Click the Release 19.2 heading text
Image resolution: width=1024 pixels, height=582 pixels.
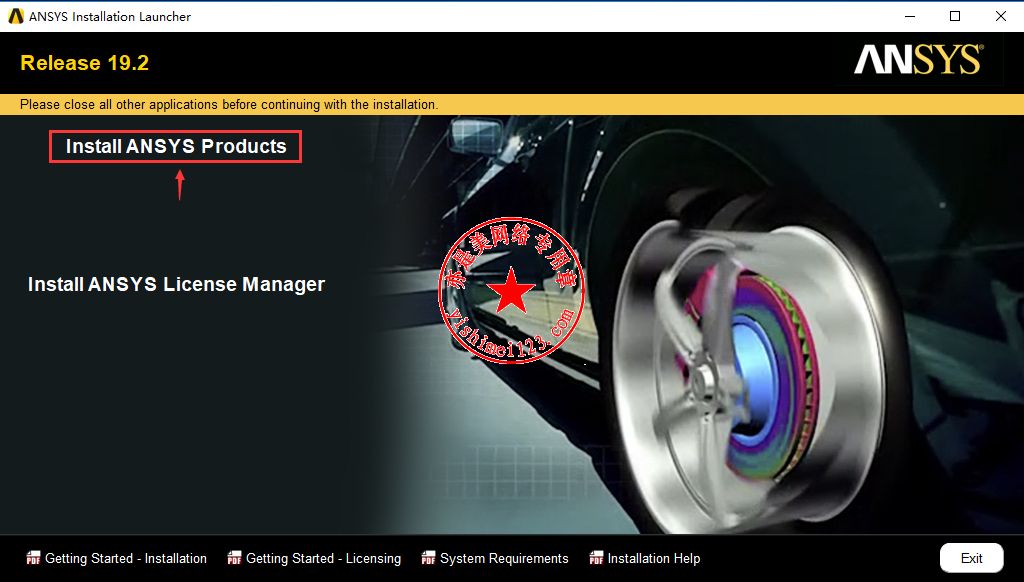click(85, 63)
